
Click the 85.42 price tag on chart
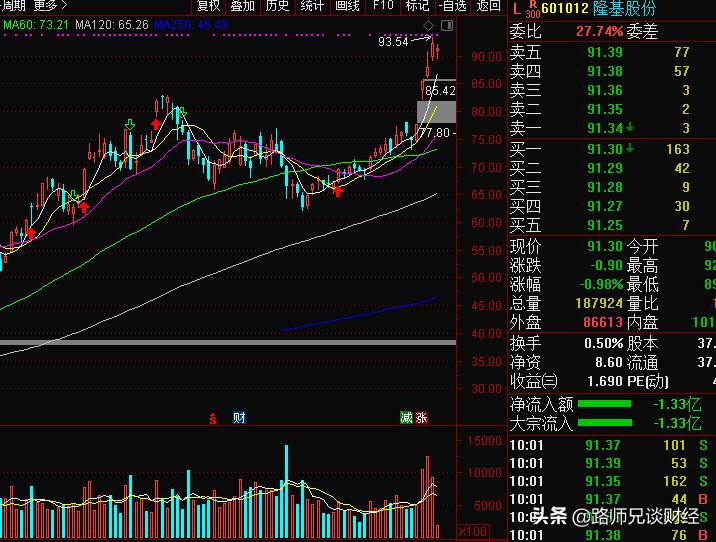440,90
